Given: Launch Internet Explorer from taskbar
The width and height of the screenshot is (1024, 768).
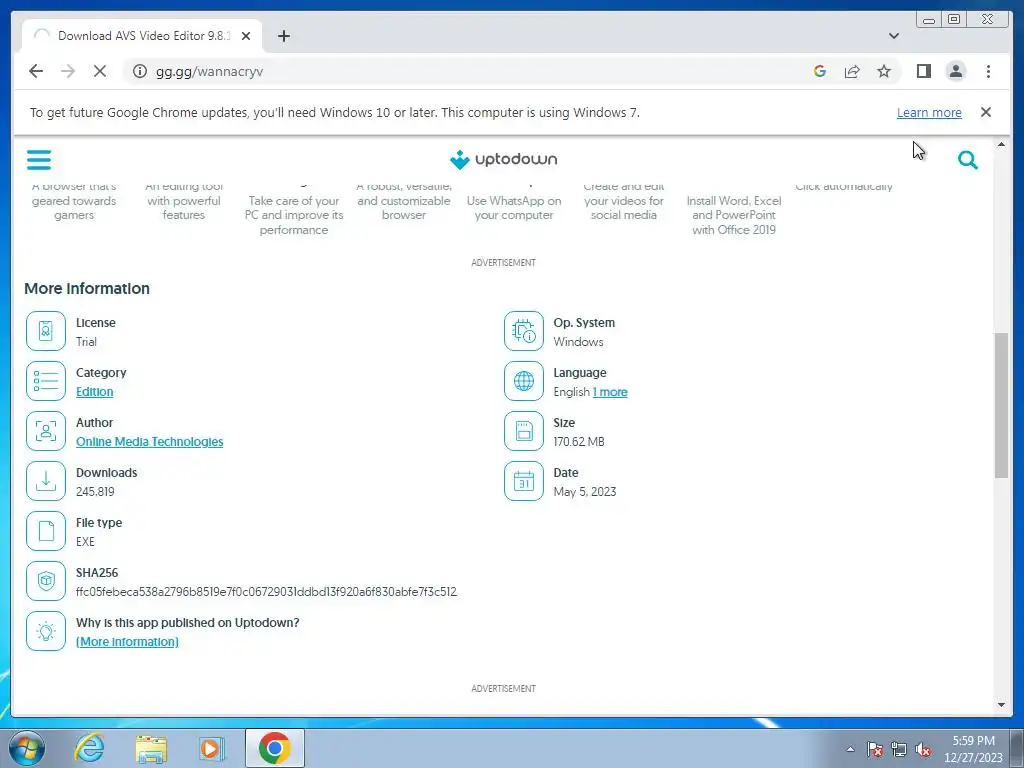Looking at the screenshot, I should click(x=89, y=748).
